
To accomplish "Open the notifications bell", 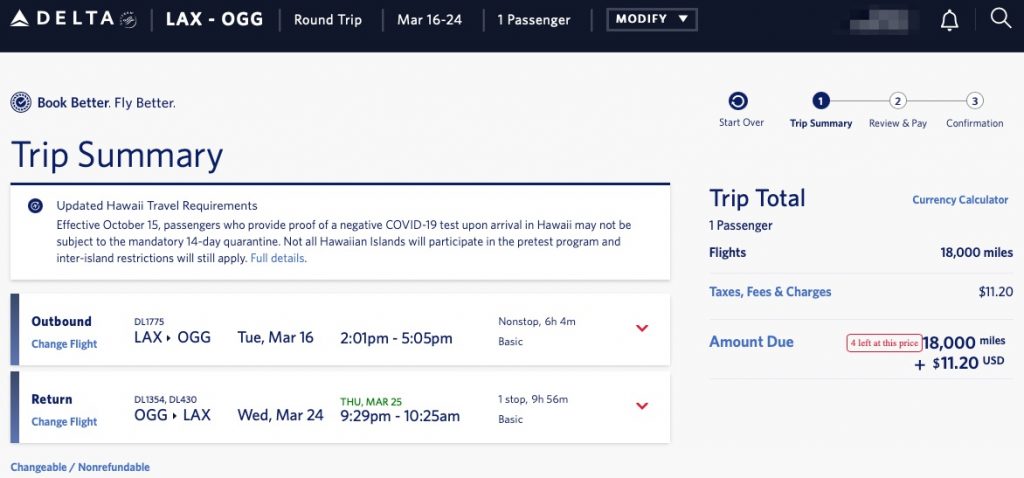I will (x=949, y=20).
